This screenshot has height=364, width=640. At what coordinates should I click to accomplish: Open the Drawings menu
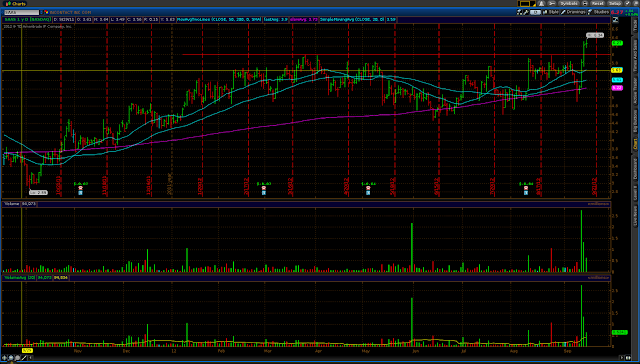coord(573,12)
